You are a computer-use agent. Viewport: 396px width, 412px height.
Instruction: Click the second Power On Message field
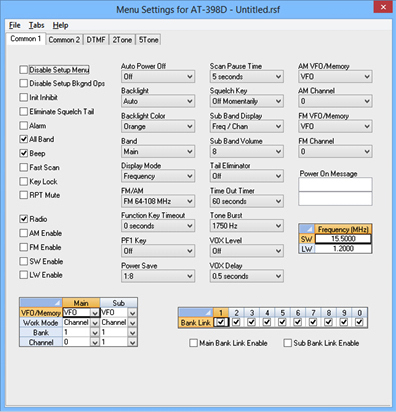pos(335,199)
